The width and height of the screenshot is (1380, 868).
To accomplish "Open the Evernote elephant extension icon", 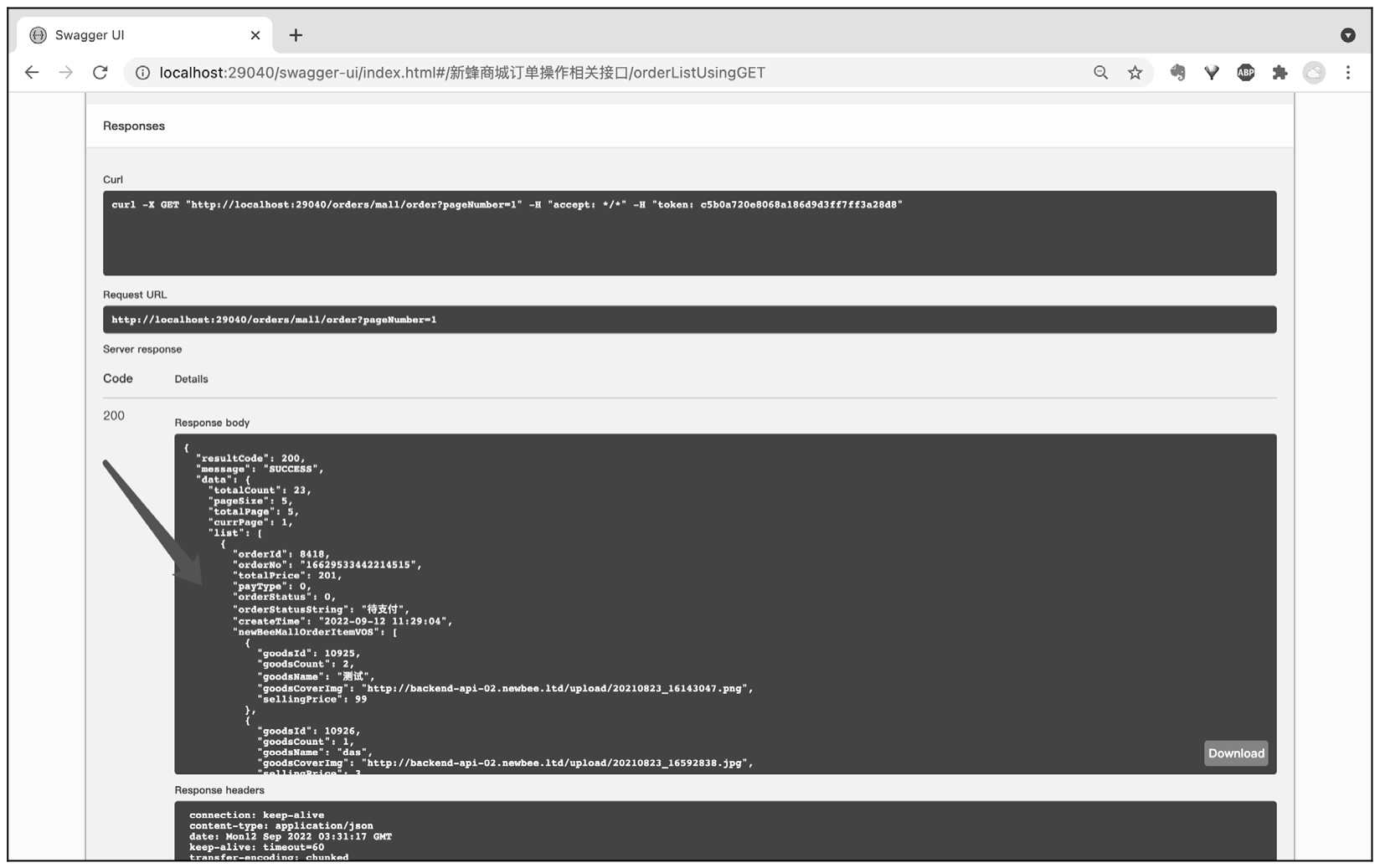I will [1177, 73].
